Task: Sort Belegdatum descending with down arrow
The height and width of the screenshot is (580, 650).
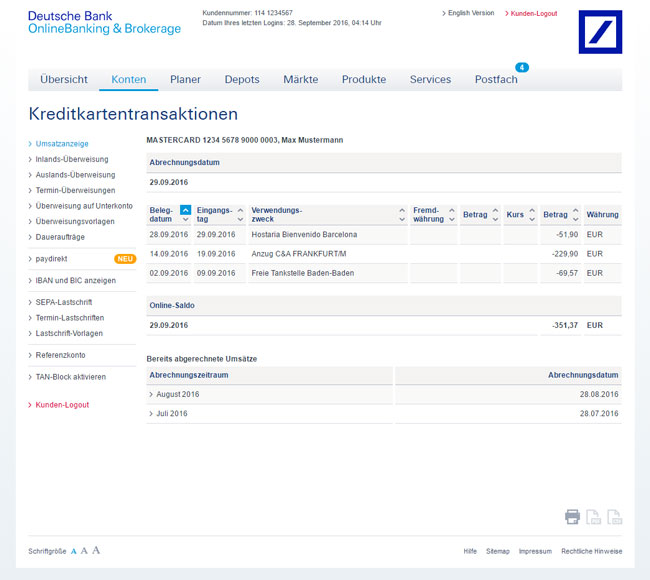Action: 186,219
